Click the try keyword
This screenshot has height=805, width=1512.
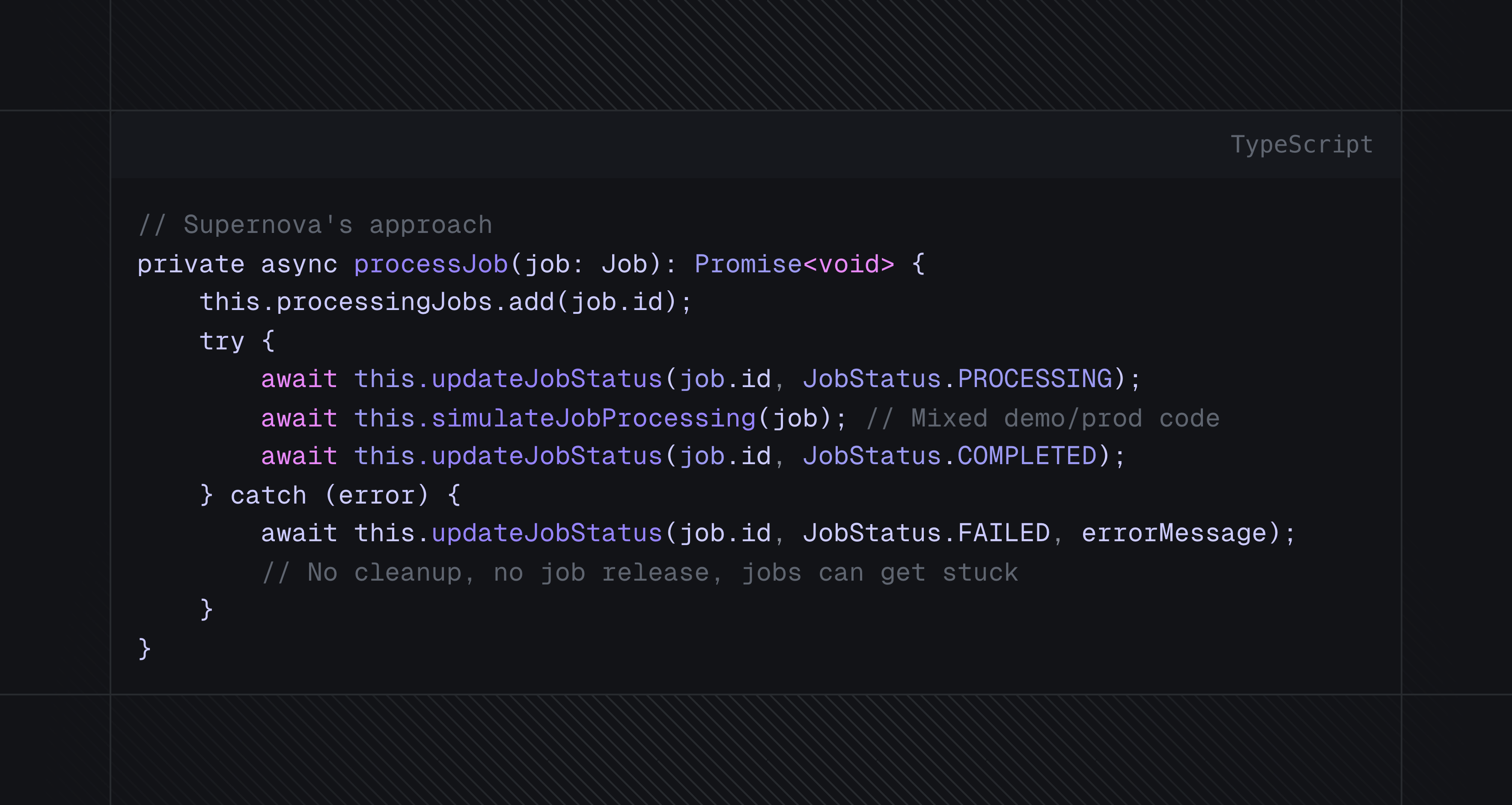221,340
